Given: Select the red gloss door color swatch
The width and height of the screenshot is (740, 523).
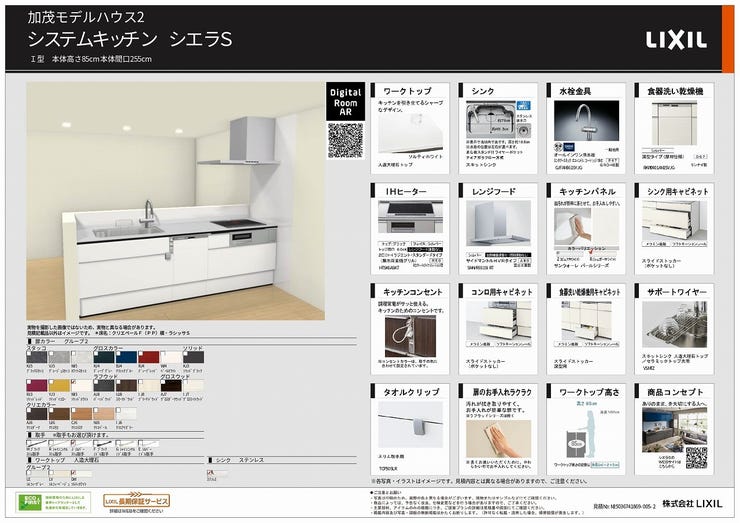Looking at the screenshot, I should coord(148,357).
